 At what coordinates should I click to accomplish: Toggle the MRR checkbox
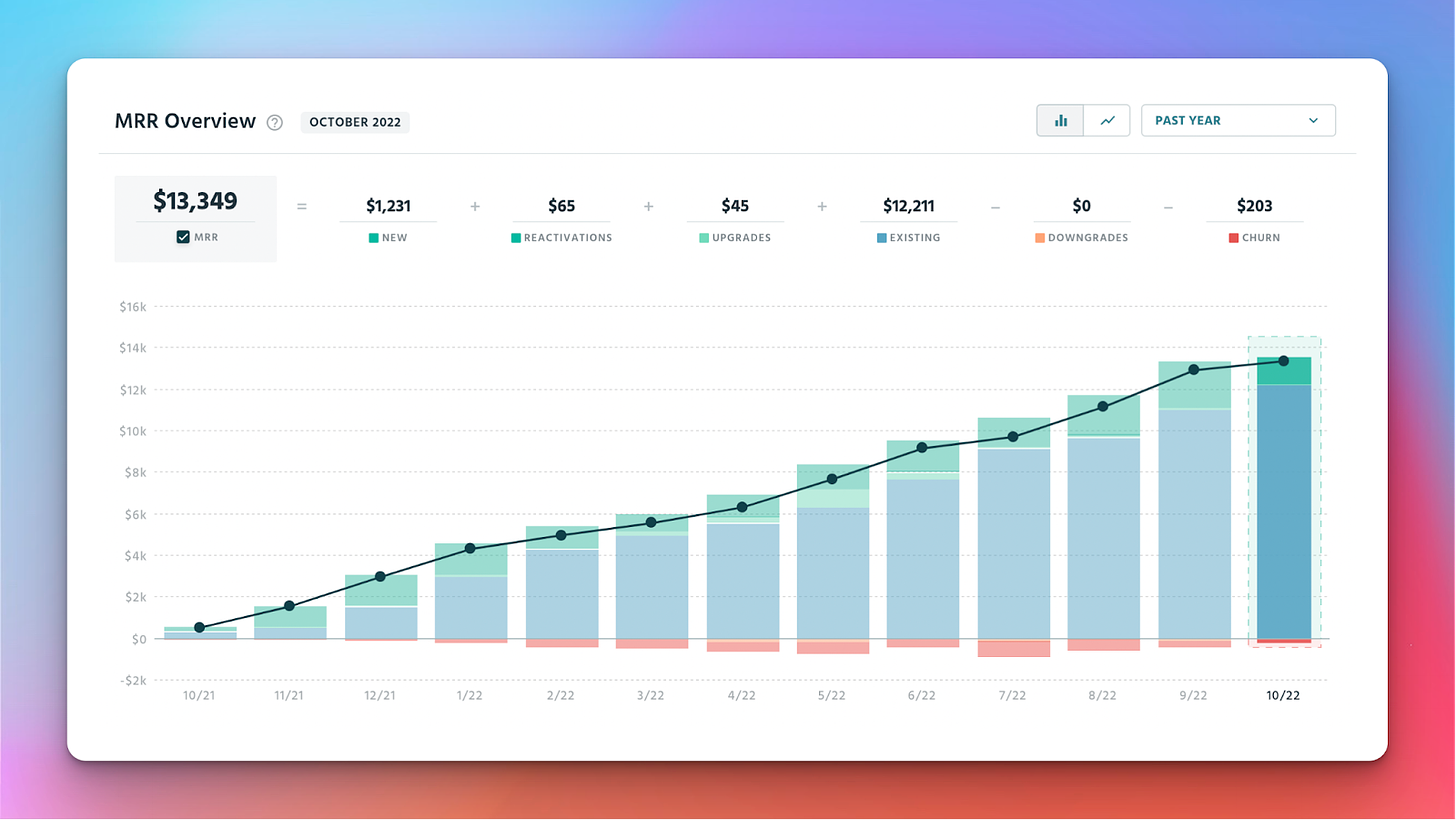coord(183,237)
